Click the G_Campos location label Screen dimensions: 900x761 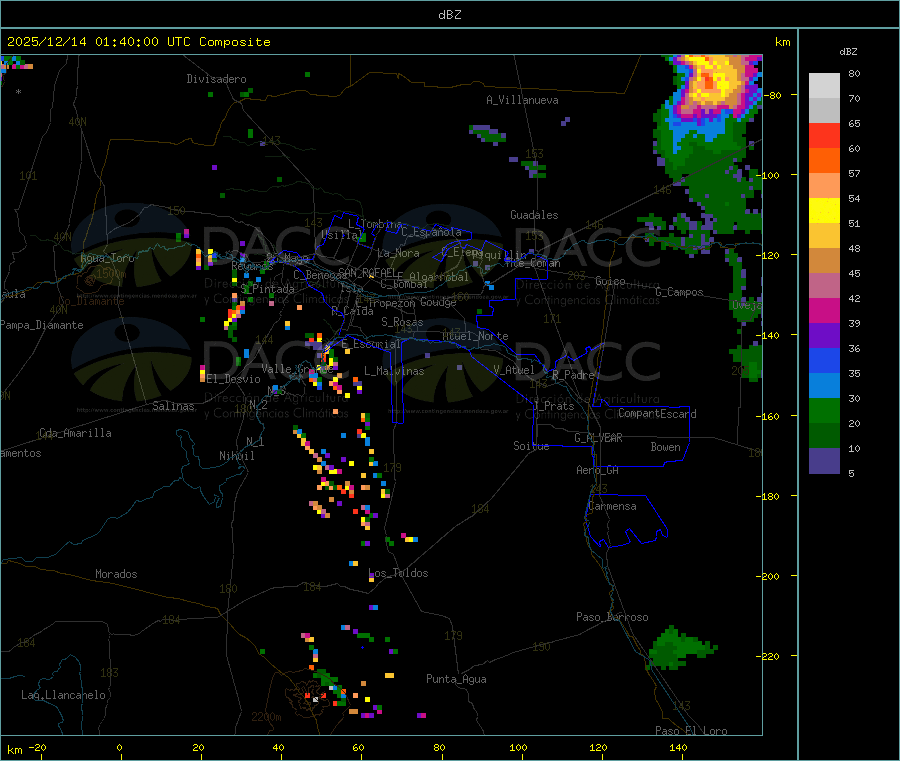679,292
